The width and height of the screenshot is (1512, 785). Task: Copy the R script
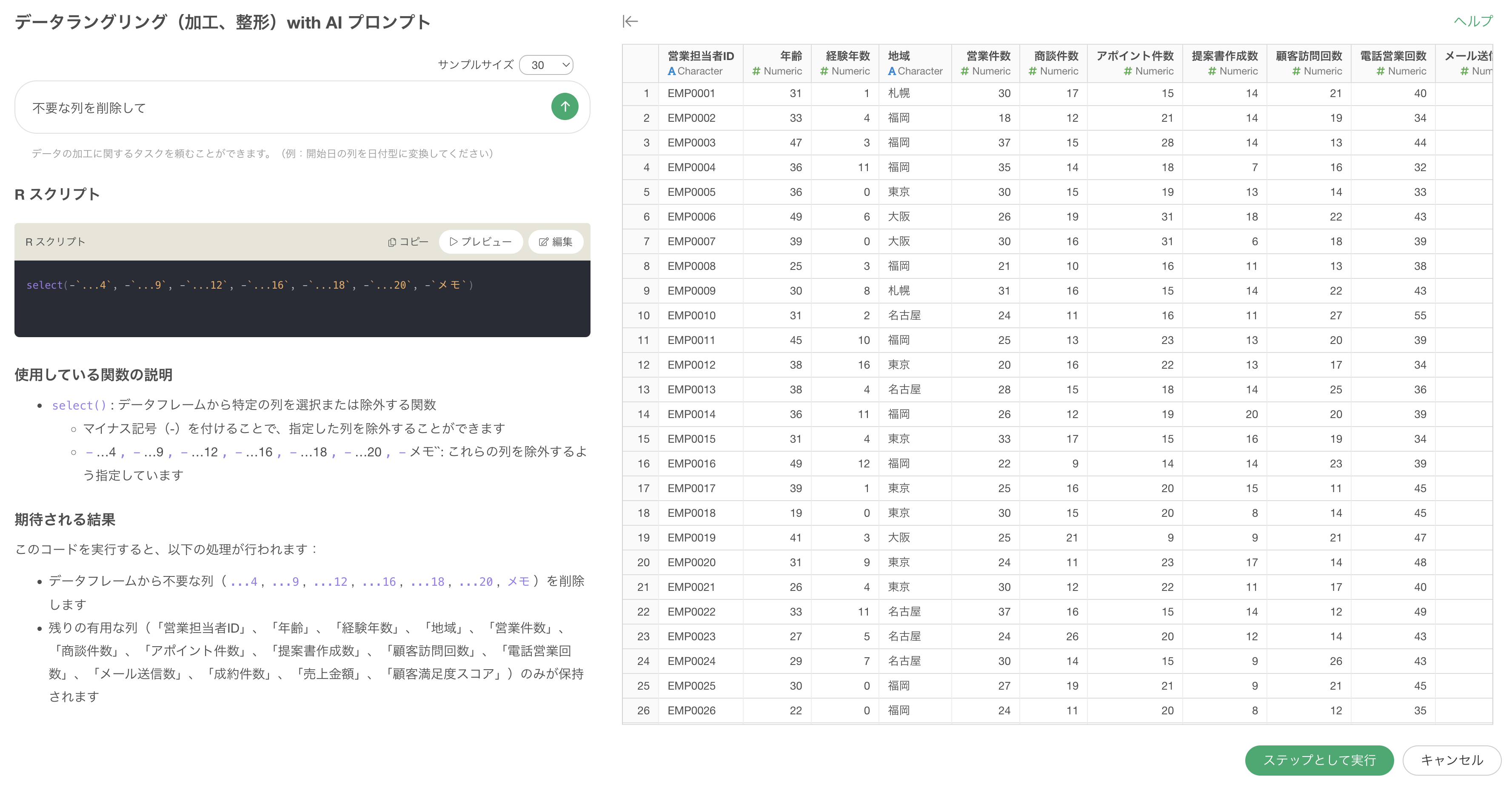tap(408, 242)
